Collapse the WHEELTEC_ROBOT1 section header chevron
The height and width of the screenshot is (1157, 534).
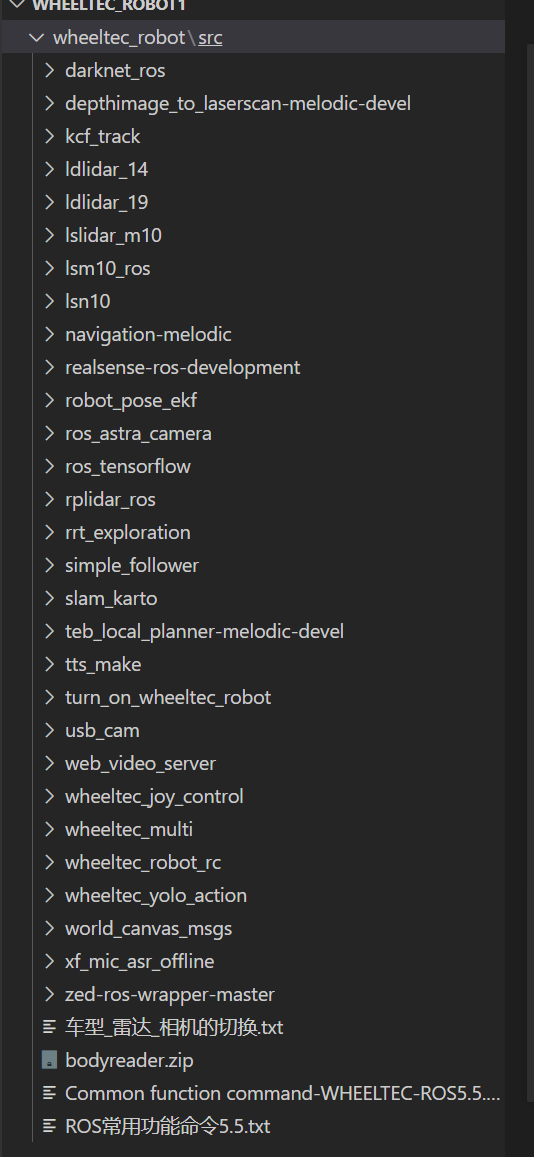click(17, 5)
